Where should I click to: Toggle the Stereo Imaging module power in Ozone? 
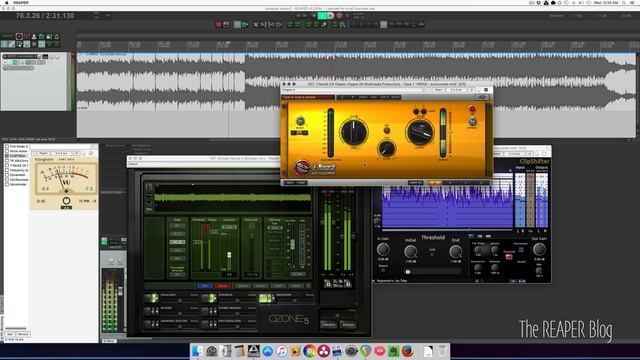click(x=209, y=311)
